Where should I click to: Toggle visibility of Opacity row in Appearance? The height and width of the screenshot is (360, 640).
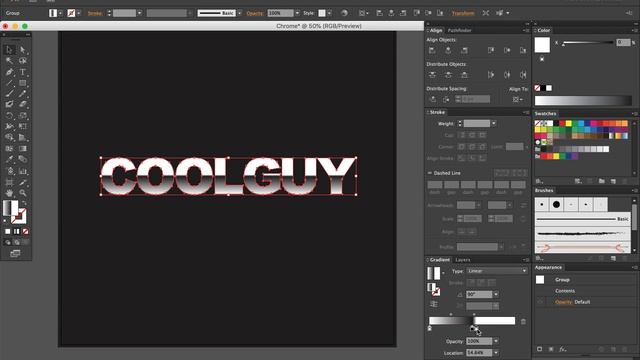[540, 302]
